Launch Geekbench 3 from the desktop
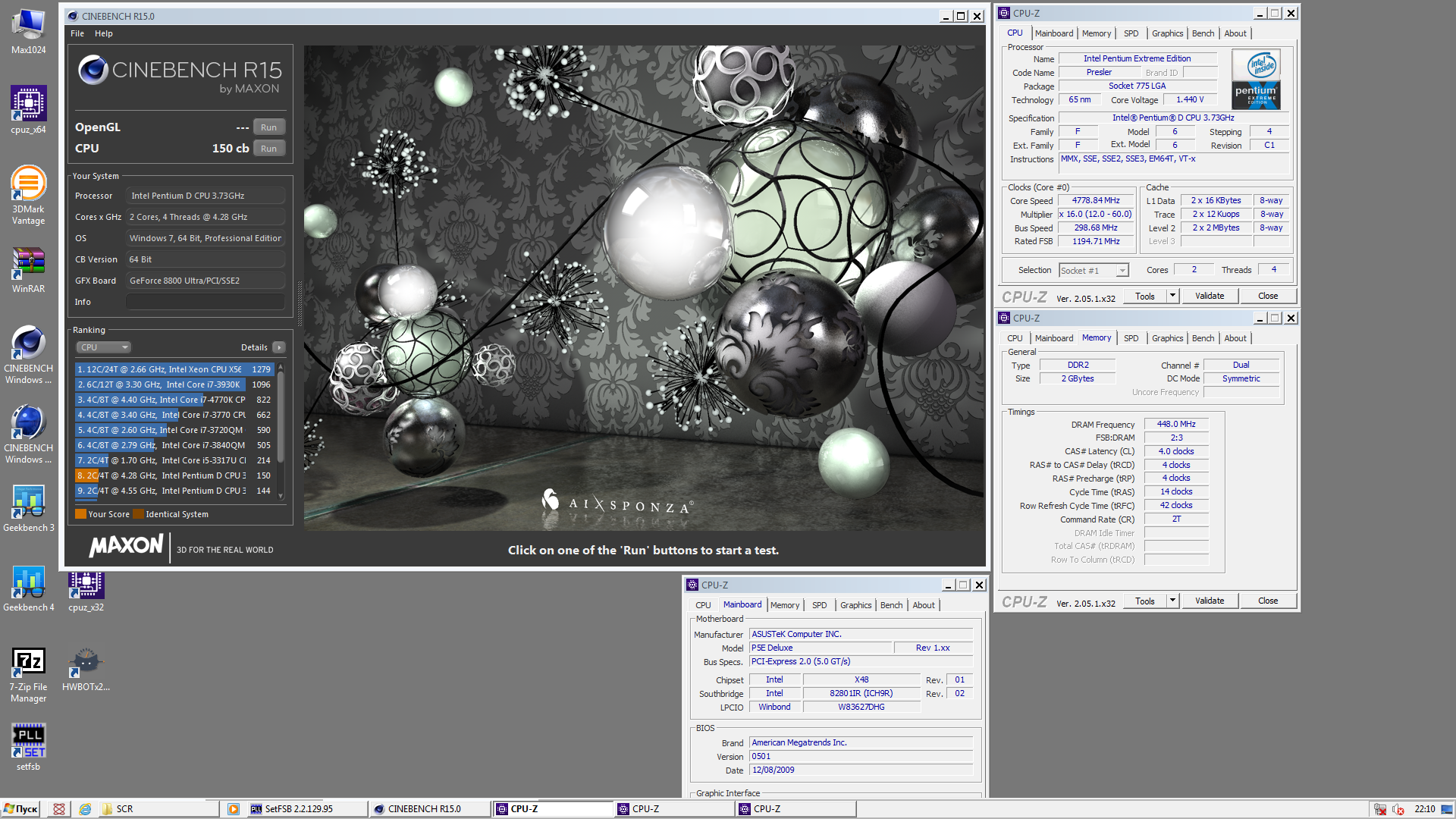1456x819 pixels. (x=28, y=508)
